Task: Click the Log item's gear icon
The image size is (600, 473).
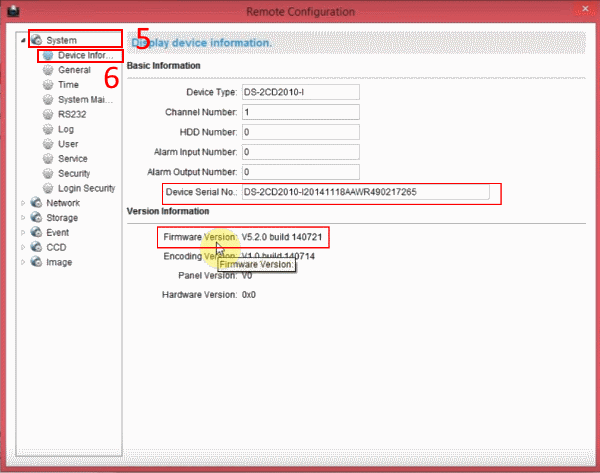Action: tap(47, 130)
